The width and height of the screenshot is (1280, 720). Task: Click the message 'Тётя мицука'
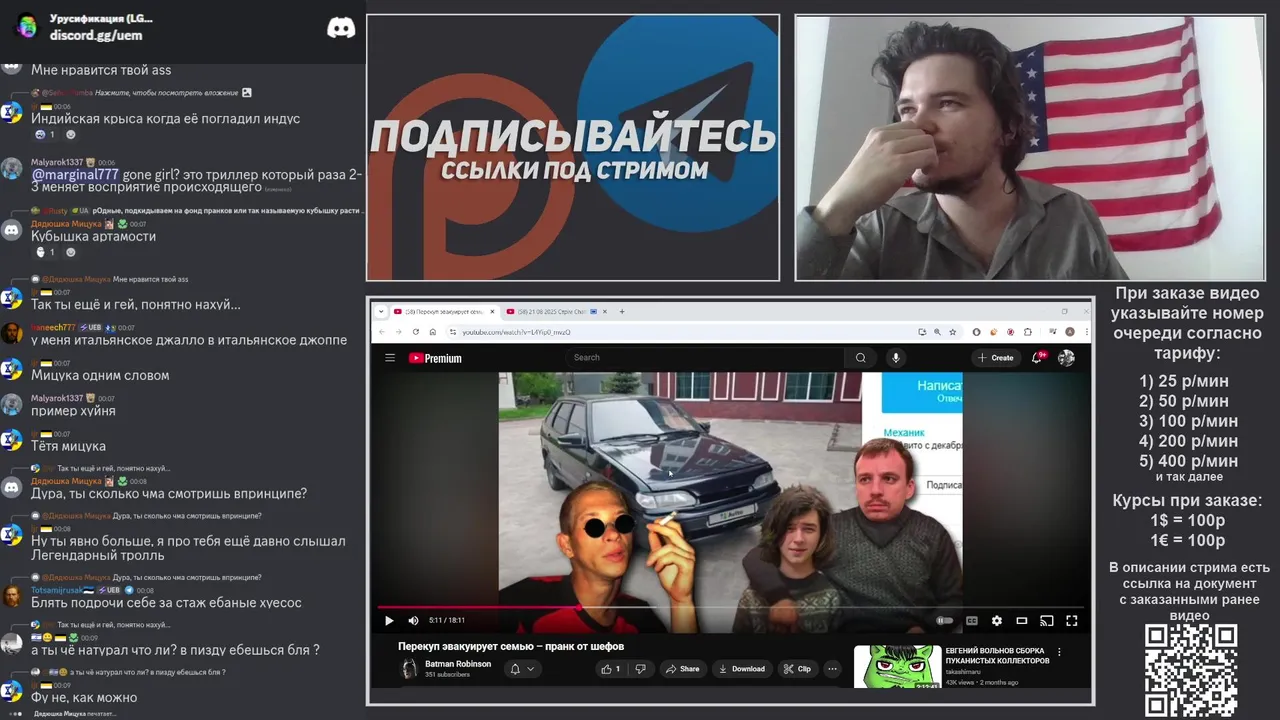(x=68, y=446)
